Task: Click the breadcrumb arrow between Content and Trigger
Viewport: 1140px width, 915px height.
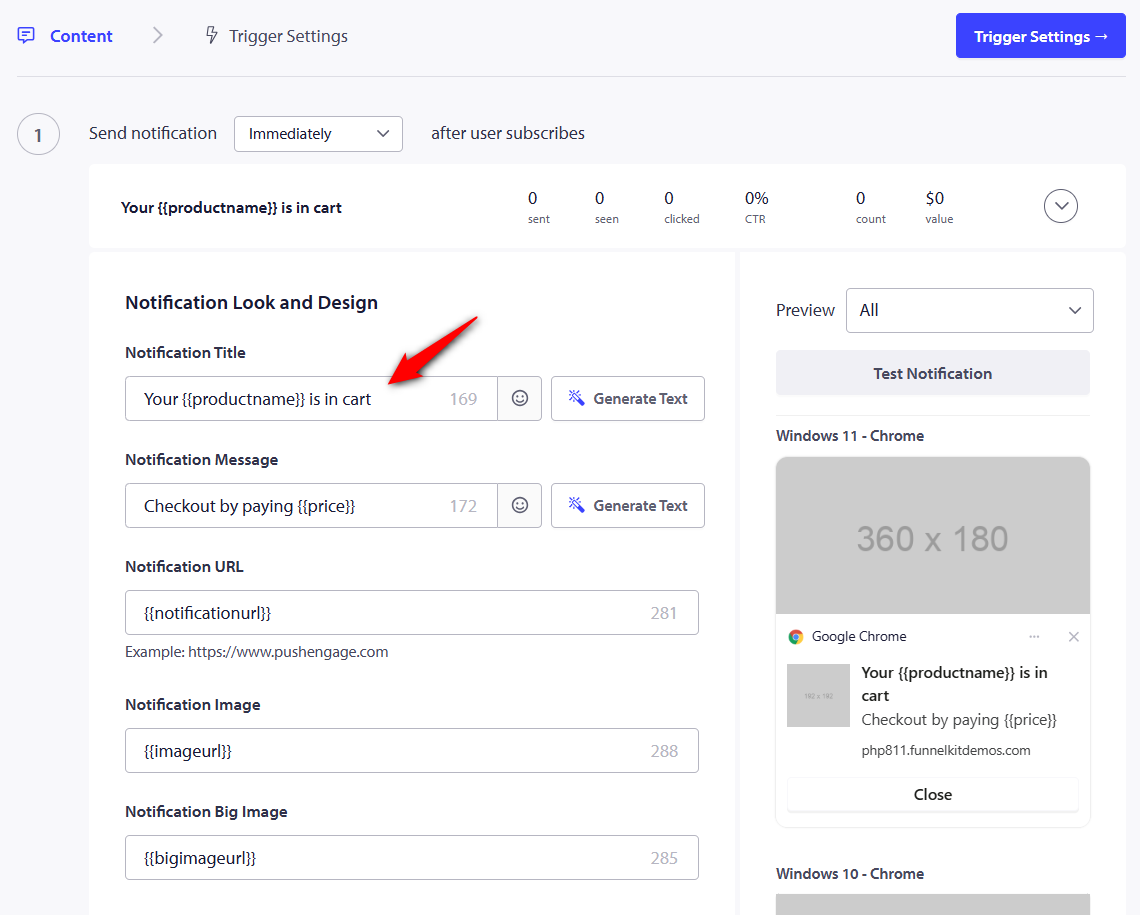Action: click(x=158, y=35)
